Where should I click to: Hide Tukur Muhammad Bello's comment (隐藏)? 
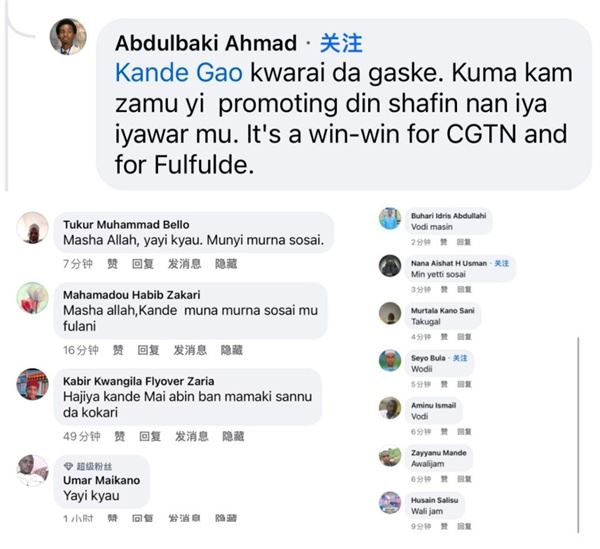point(226,264)
